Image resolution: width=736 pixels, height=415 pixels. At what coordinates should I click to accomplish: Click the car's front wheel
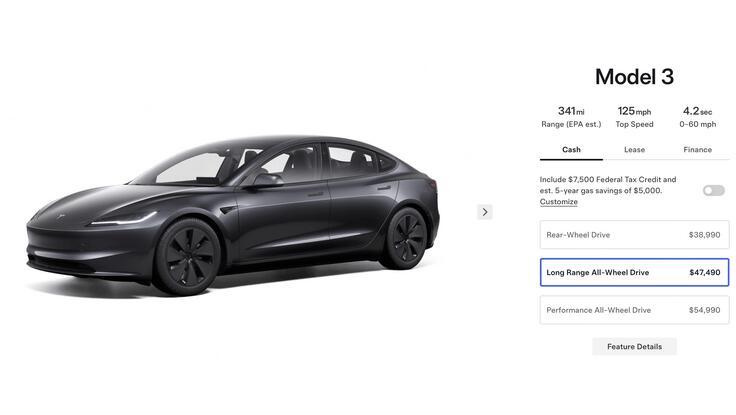[187, 256]
